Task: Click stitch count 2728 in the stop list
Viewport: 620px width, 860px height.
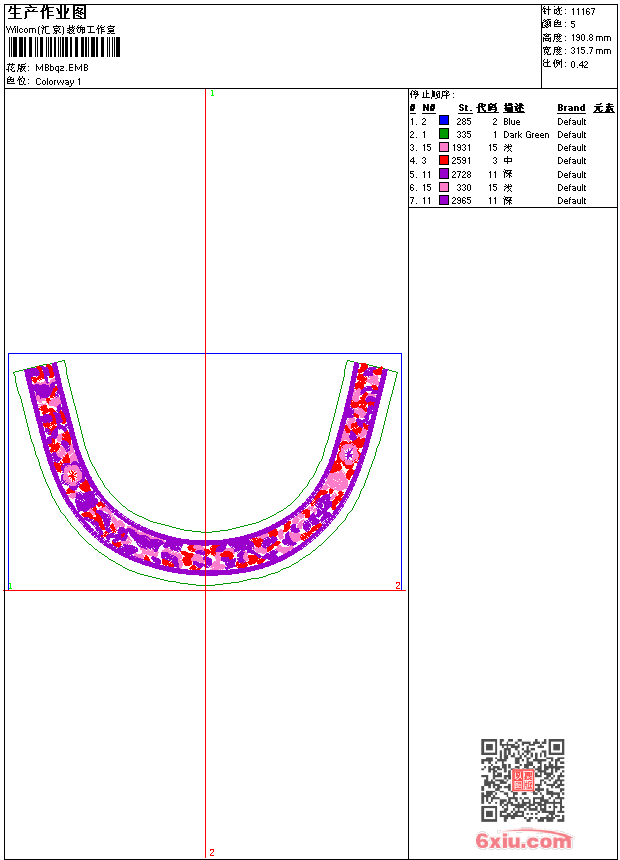Action: click(461, 174)
